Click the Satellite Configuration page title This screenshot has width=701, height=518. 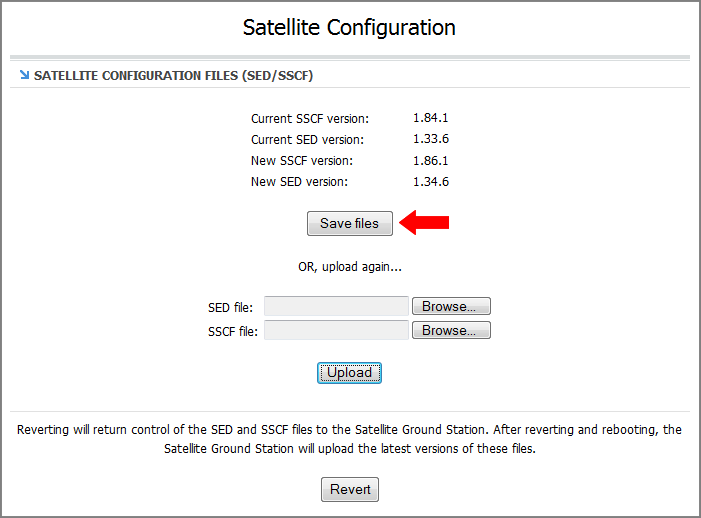pyautogui.click(x=349, y=27)
